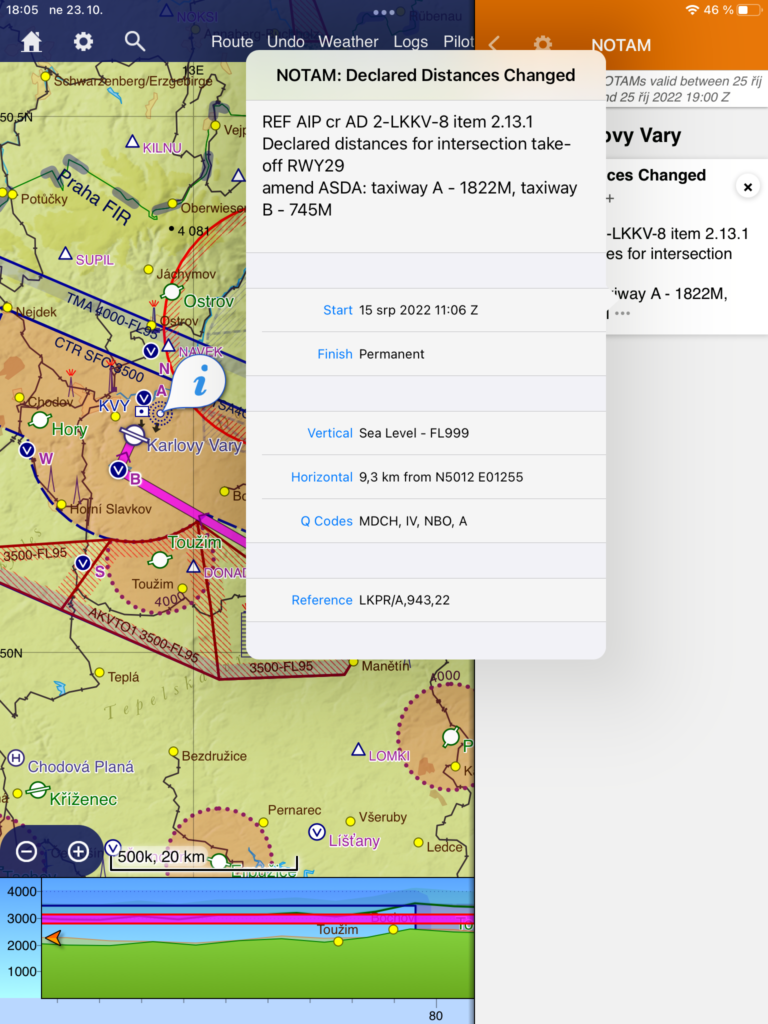This screenshot has height=1024, width=768.
Task: Open the Weather menu
Action: pyautogui.click(x=348, y=42)
